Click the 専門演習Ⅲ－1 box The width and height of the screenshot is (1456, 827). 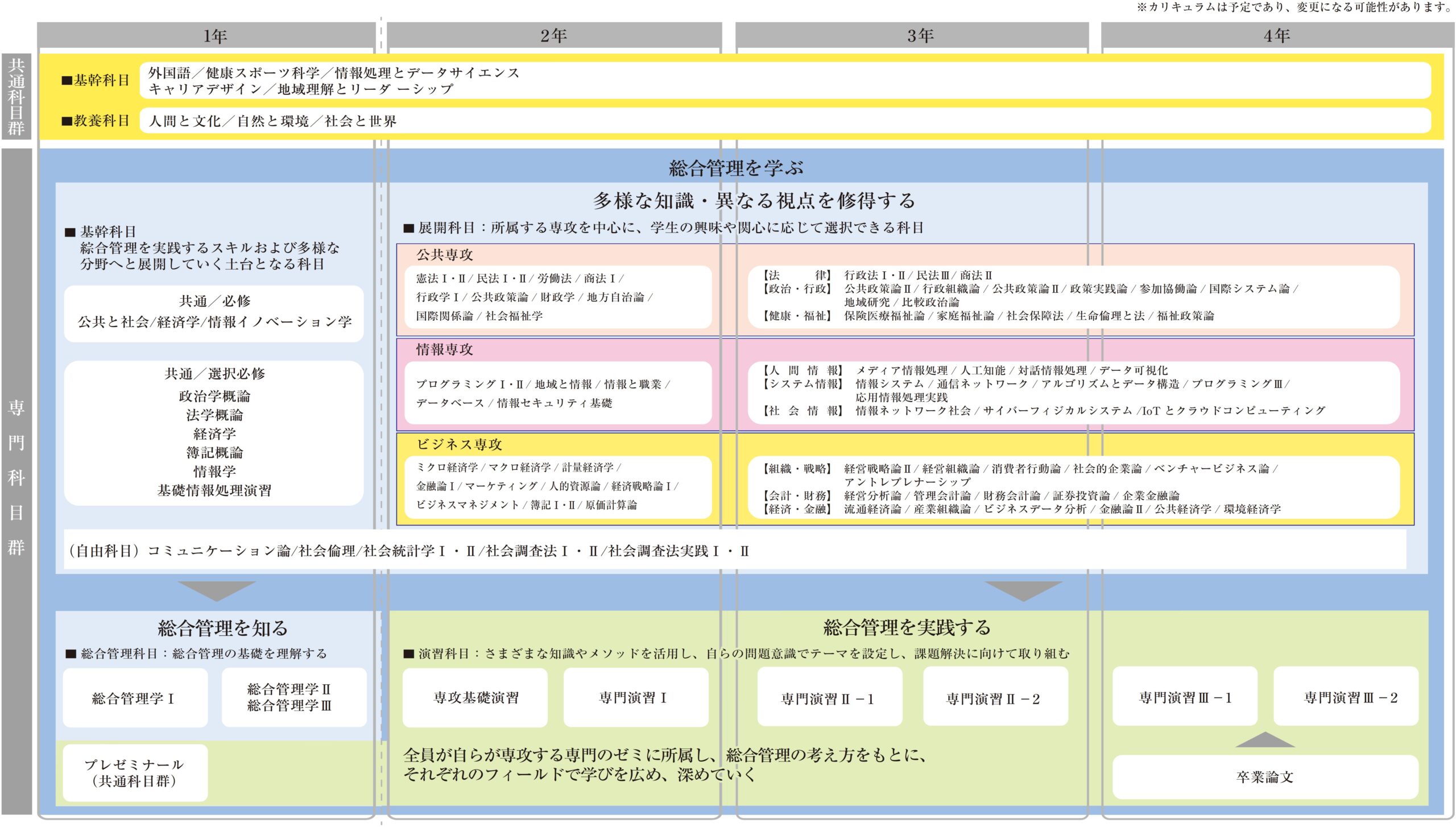(x=1185, y=697)
